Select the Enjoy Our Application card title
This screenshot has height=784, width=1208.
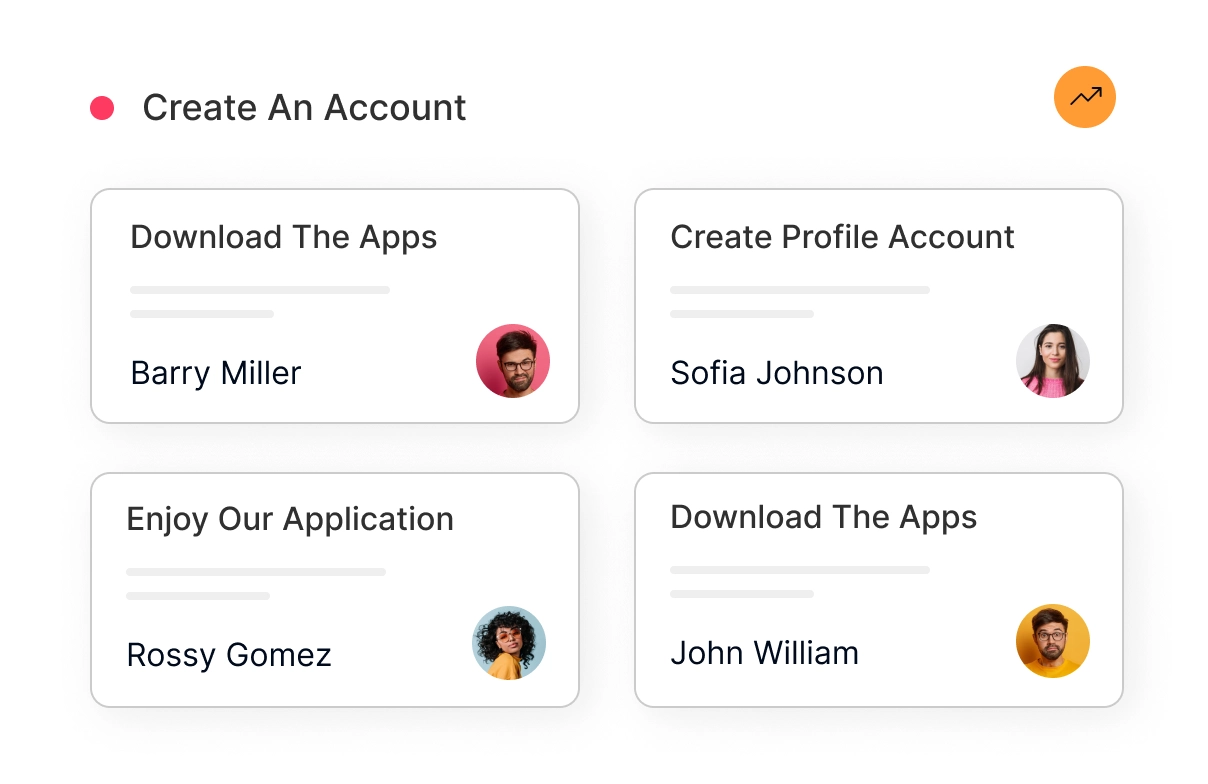point(290,520)
